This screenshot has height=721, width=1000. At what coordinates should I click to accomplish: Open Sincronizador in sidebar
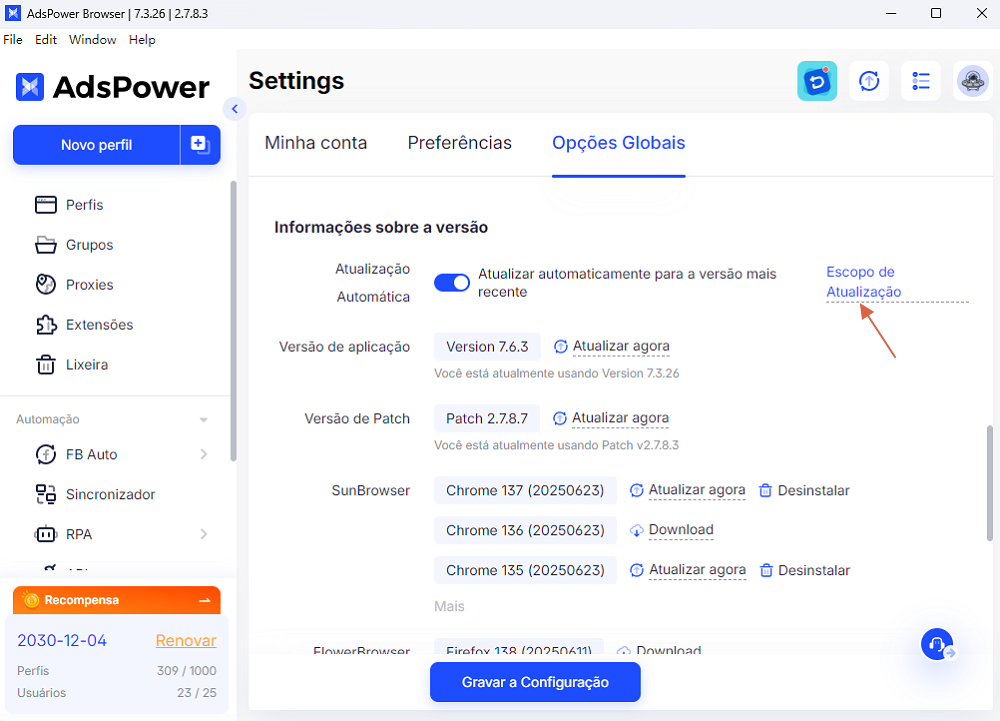click(110, 494)
